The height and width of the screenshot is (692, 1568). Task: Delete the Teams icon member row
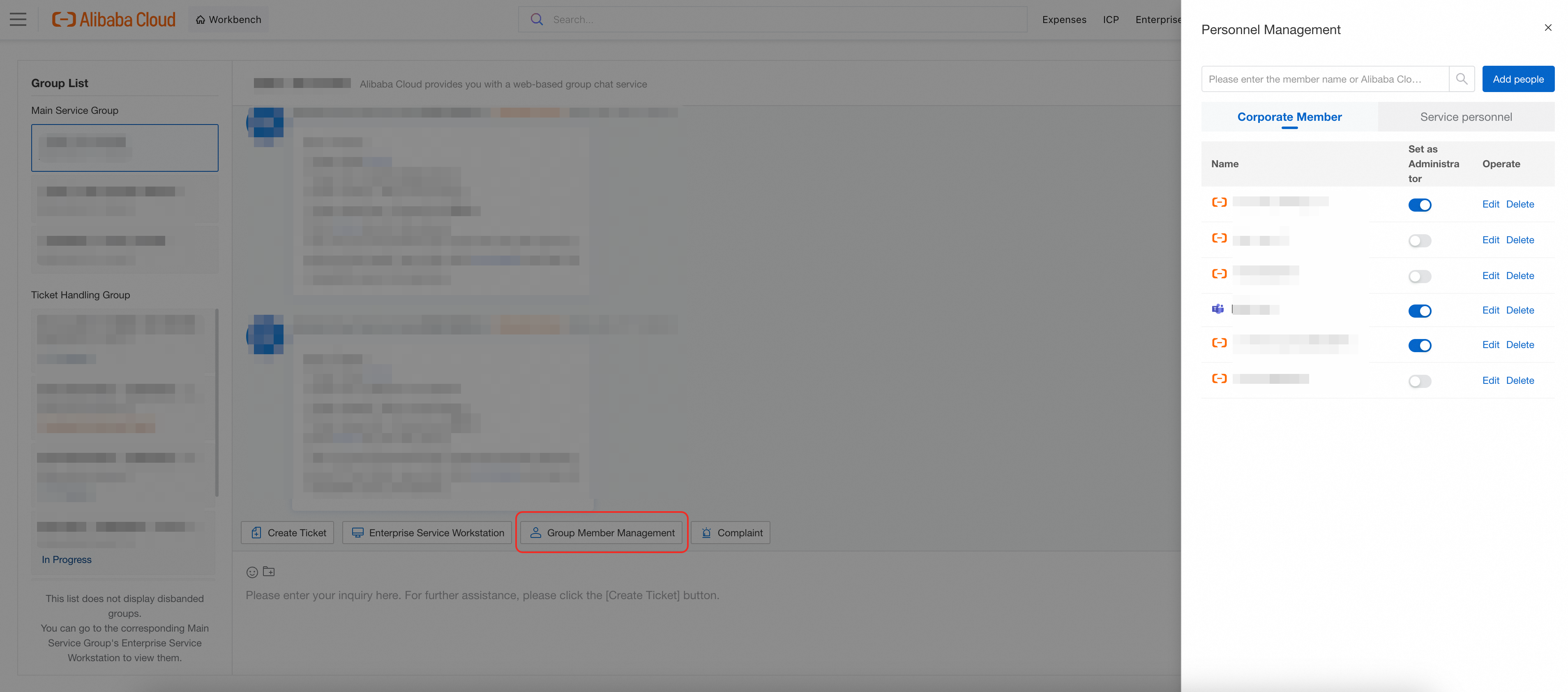pos(1520,310)
